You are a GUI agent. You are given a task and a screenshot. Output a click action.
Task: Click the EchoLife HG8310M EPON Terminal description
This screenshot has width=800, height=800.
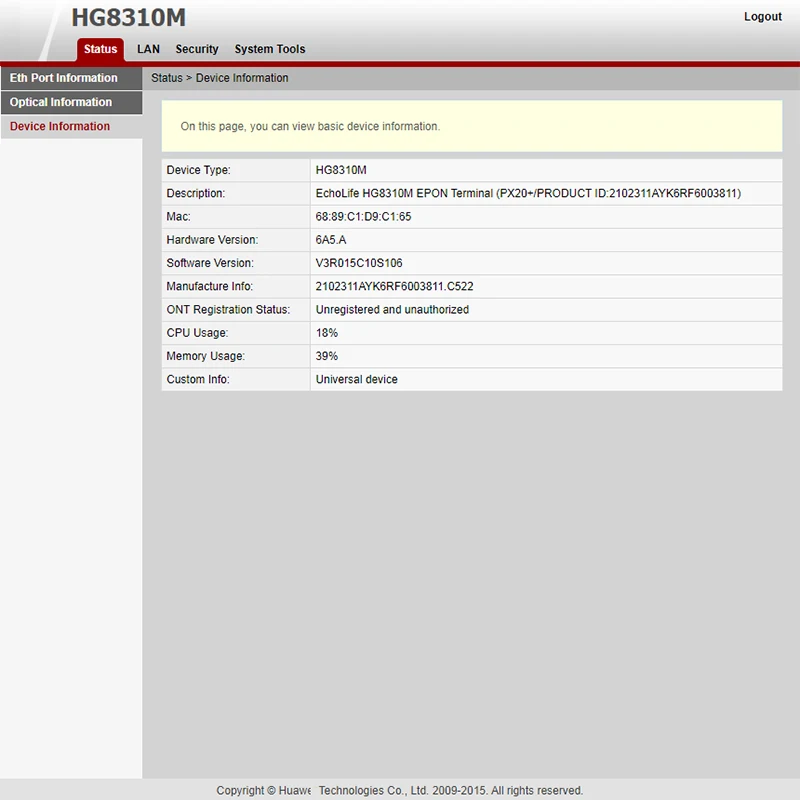click(x=528, y=193)
